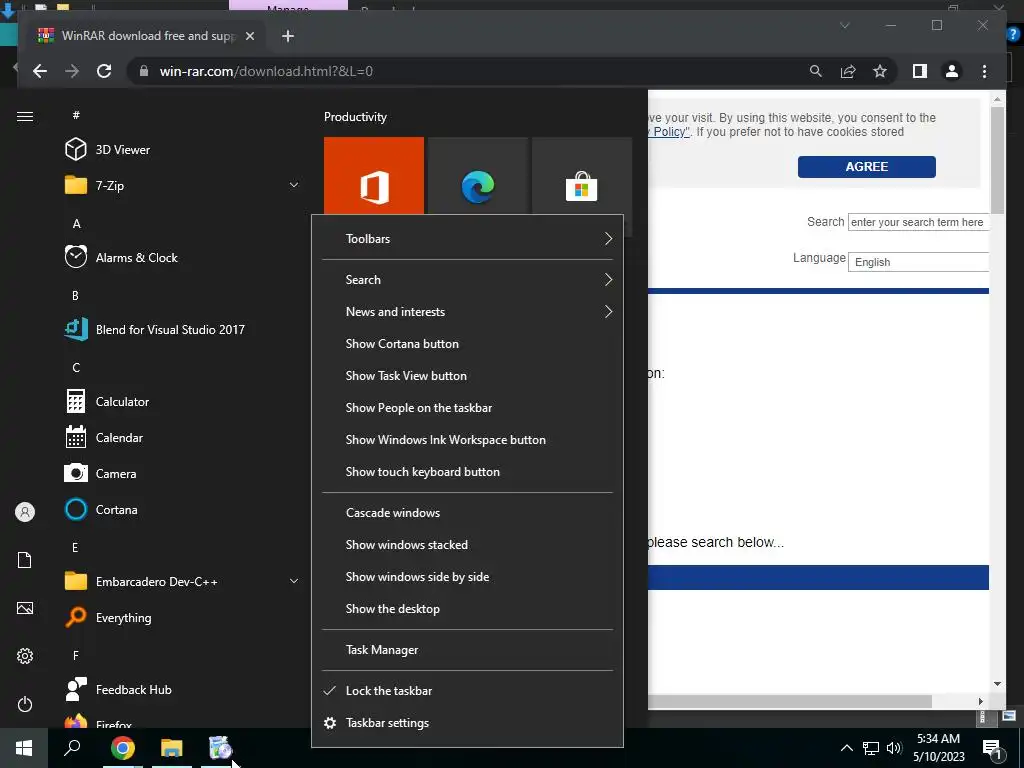This screenshot has width=1024, height=768.
Task: Toggle Show touch keyboard button
Action: (468, 472)
